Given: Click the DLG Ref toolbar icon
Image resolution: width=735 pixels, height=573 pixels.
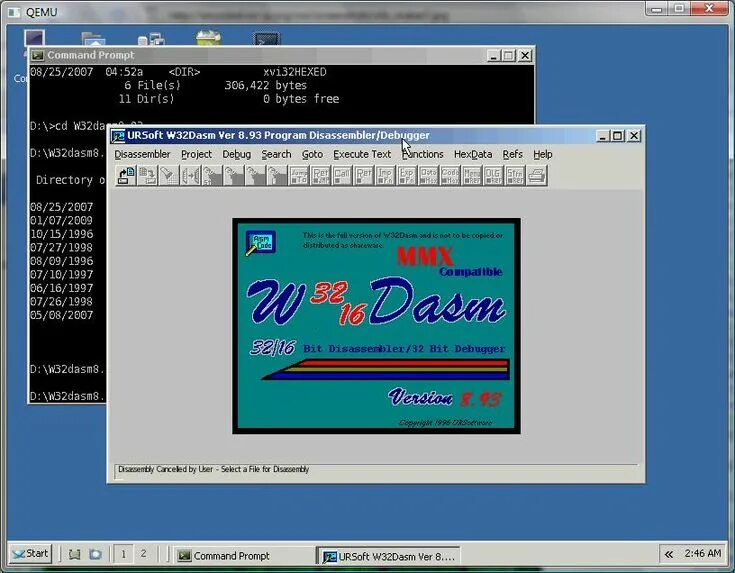Looking at the screenshot, I should pos(493,176).
